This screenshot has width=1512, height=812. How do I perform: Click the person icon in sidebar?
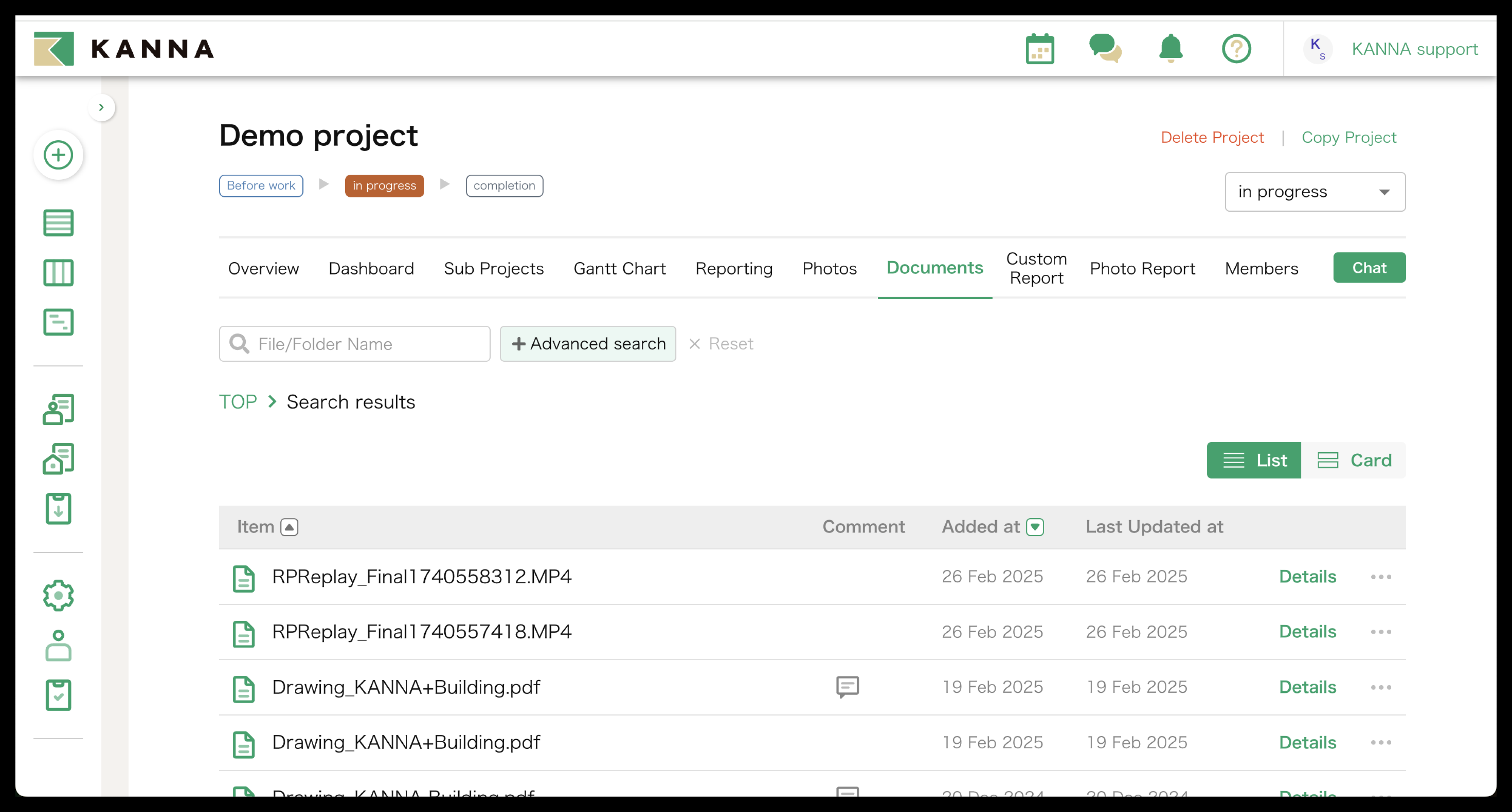click(x=58, y=645)
